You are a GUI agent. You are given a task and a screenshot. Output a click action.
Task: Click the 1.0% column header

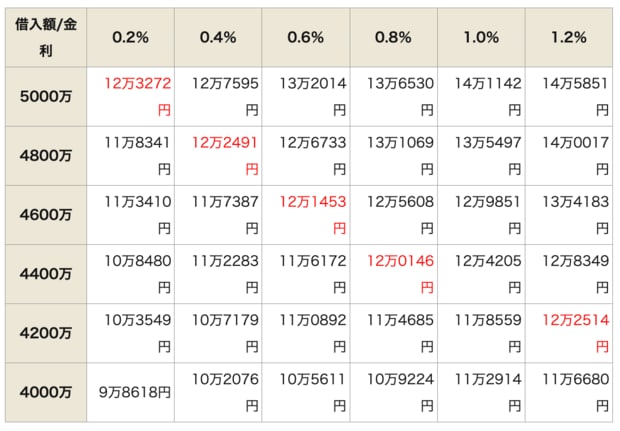[x=481, y=38]
